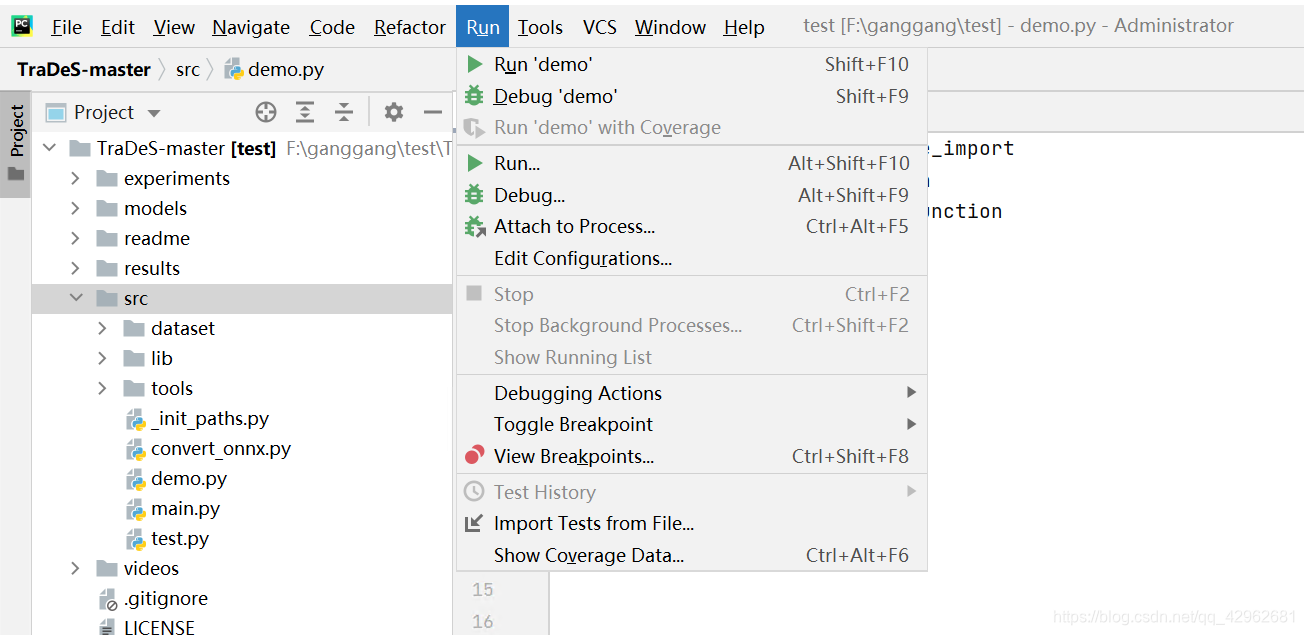Select Show Coverage Data... entry

[x=692, y=555]
